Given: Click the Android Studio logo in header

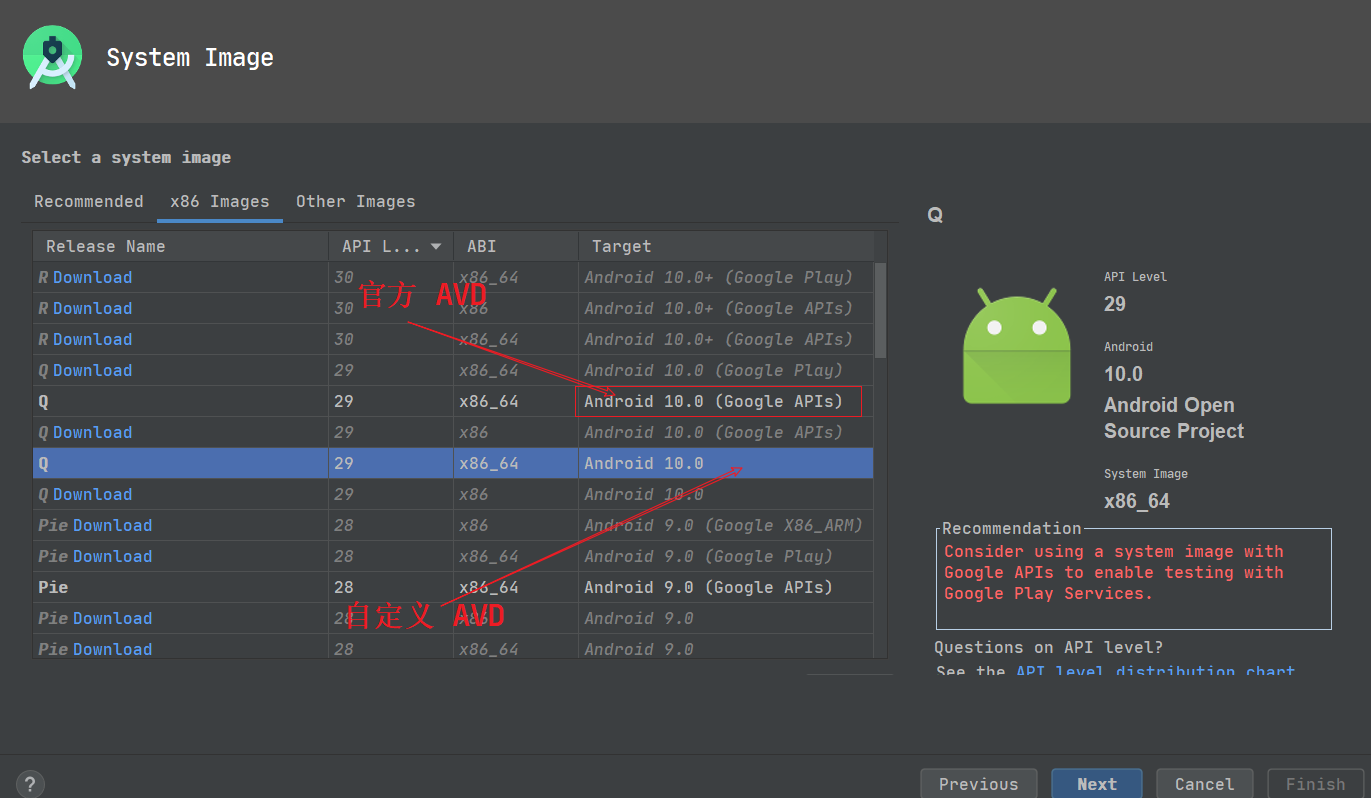Looking at the screenshot, I should 52,57.
